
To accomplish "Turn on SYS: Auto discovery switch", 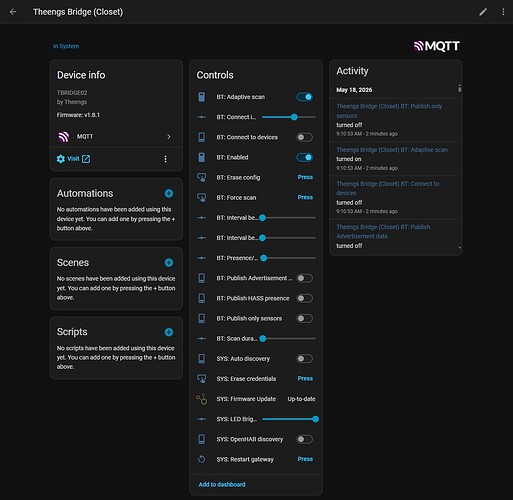I will pos(304,359).
